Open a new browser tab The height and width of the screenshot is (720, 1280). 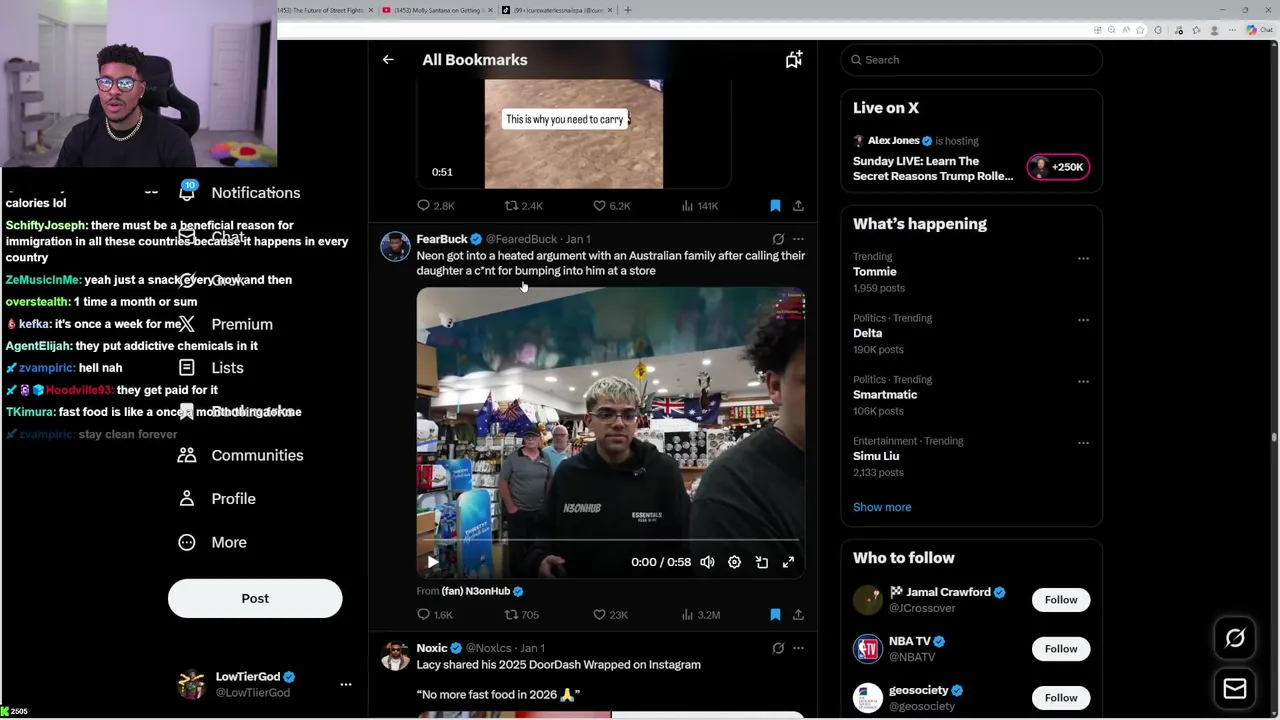[x=627, y=10]
